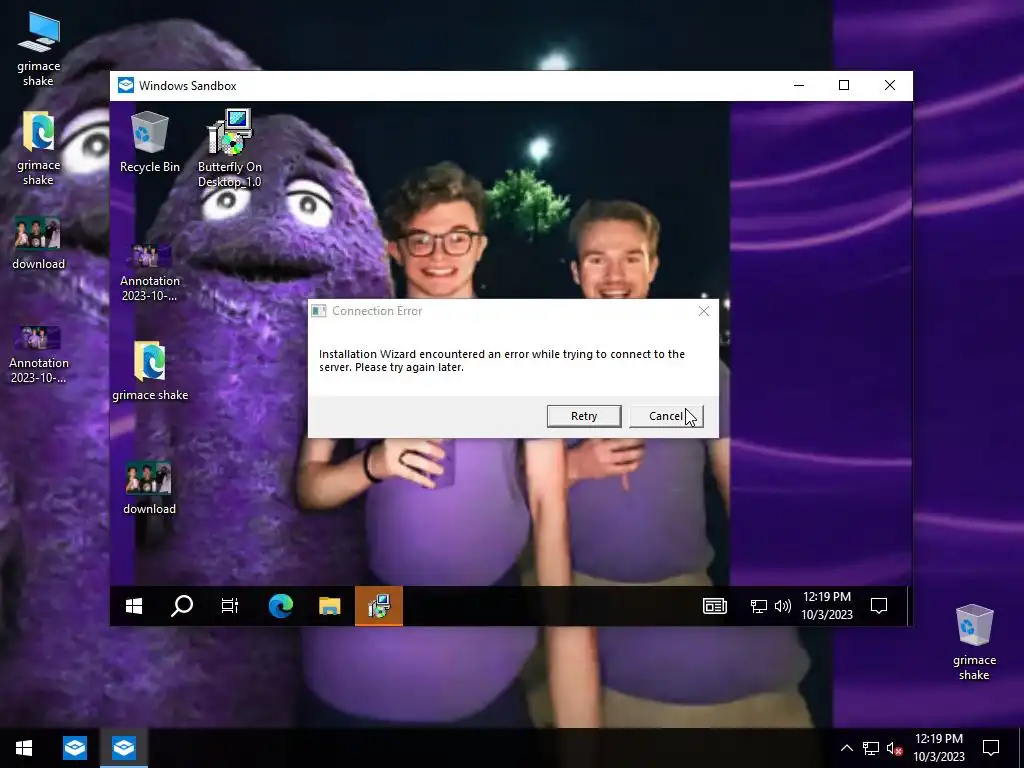
Task: Close the Connection Error dialog
Action: pos(703,311)
